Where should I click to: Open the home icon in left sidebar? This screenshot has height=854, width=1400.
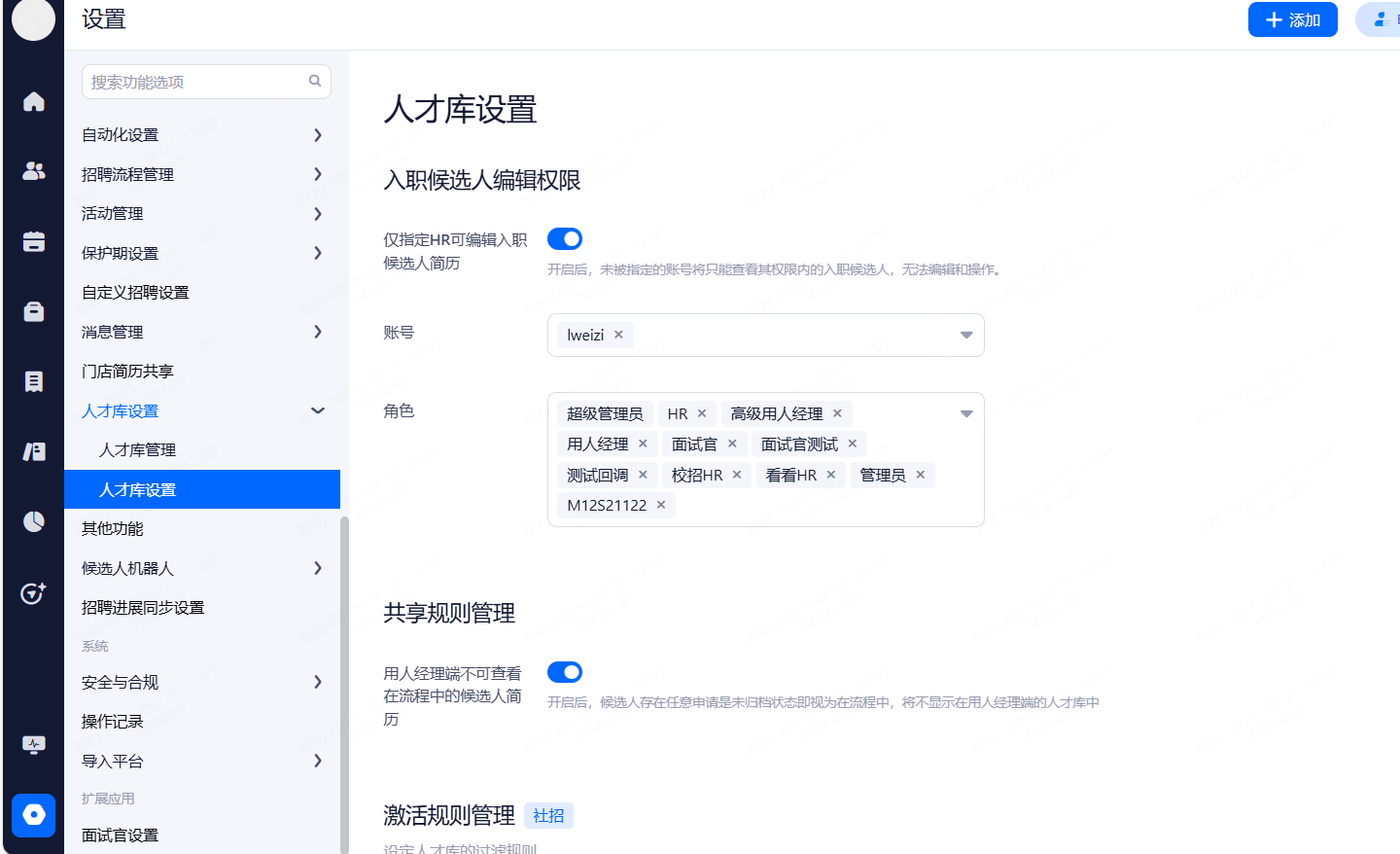coord(34,102)
